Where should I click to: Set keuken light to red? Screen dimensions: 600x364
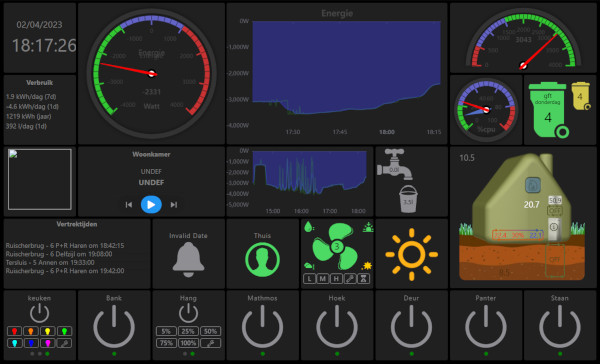(x=15, y=331)
